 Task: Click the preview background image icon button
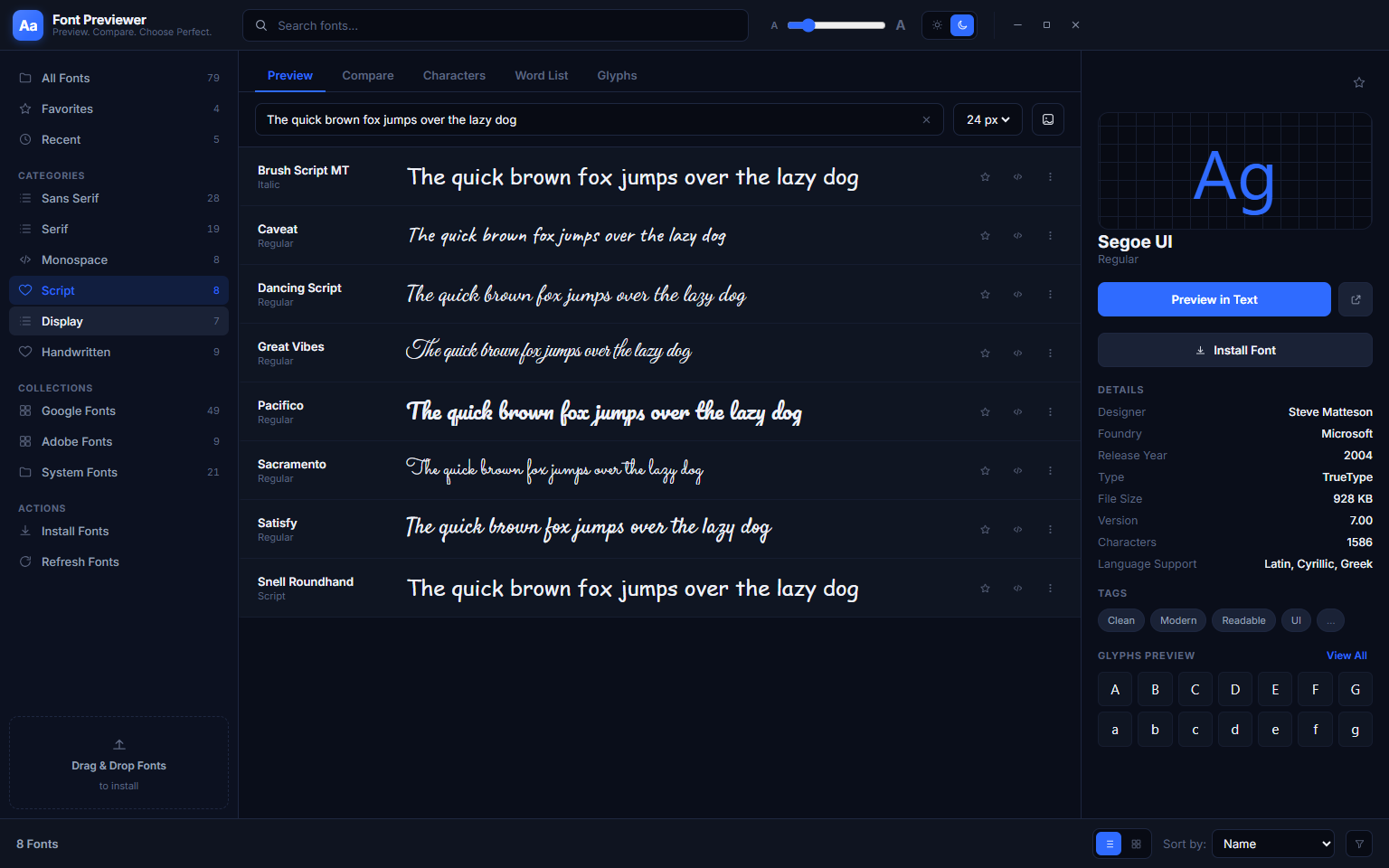point(1048,119)
